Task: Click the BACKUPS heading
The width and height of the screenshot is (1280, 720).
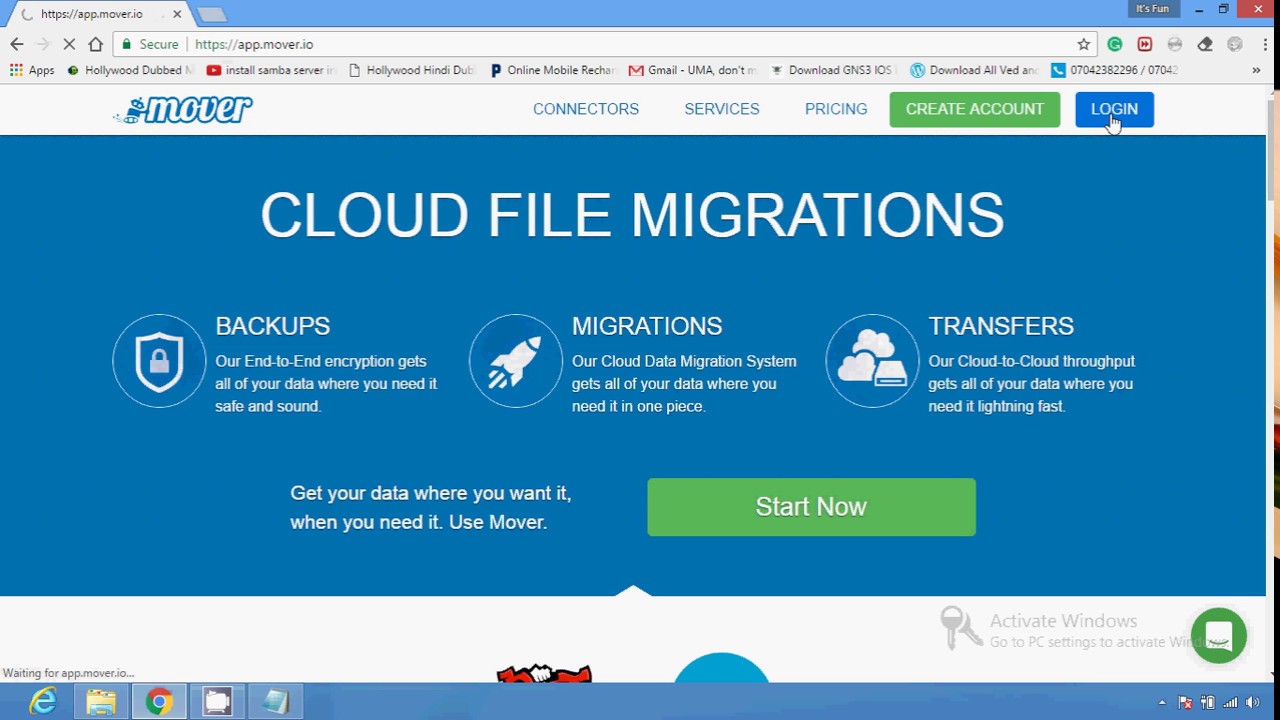Action: 272,326
